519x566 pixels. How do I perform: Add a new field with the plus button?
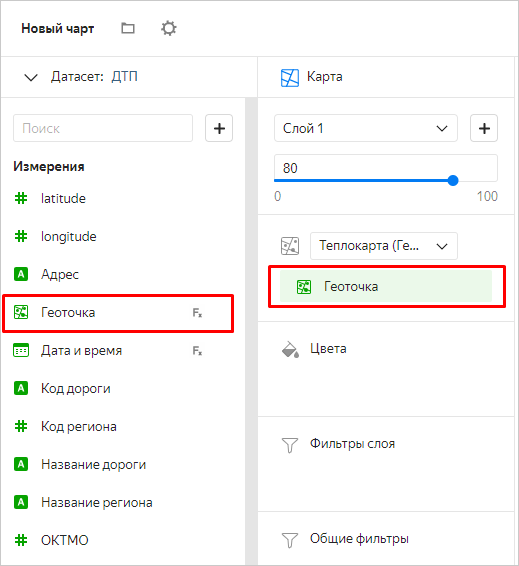(219, 128)
